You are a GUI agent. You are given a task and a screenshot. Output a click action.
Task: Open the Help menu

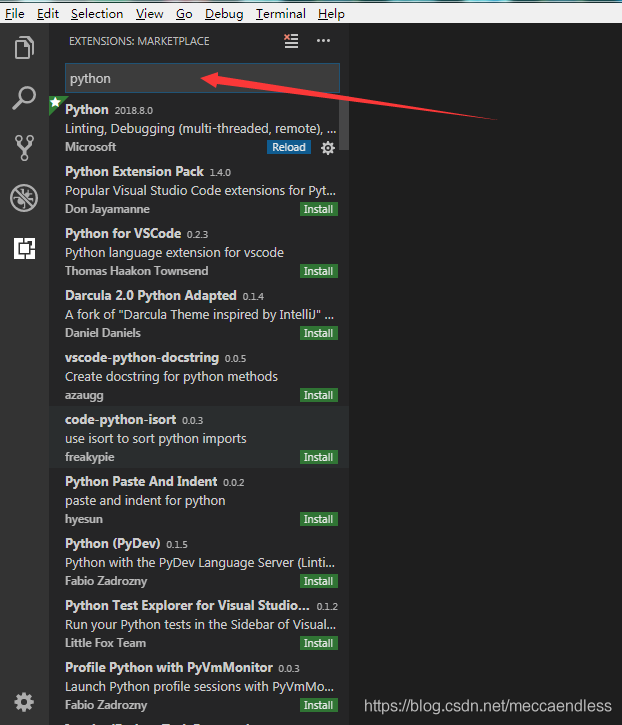pos(331,14)
